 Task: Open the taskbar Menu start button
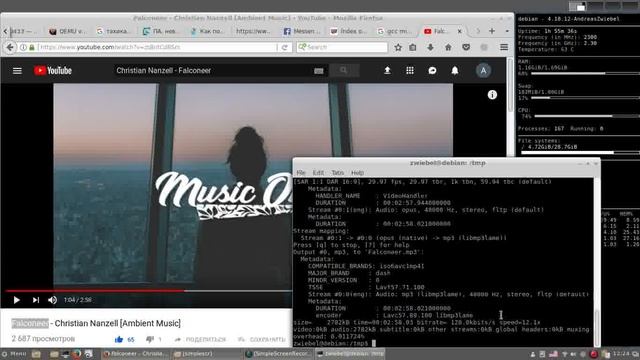coord(14,354)
